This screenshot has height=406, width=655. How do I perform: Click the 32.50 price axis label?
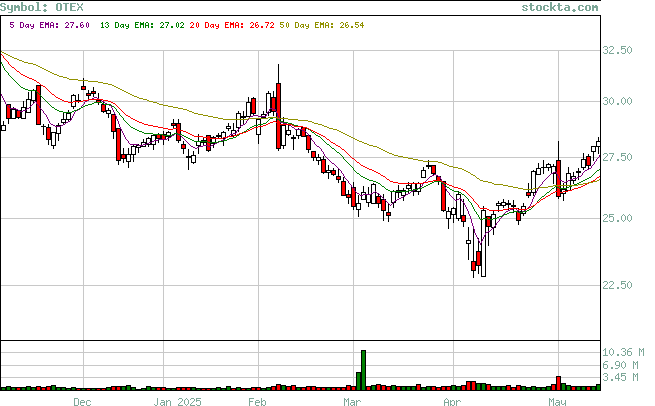click(x=617, y=50)
